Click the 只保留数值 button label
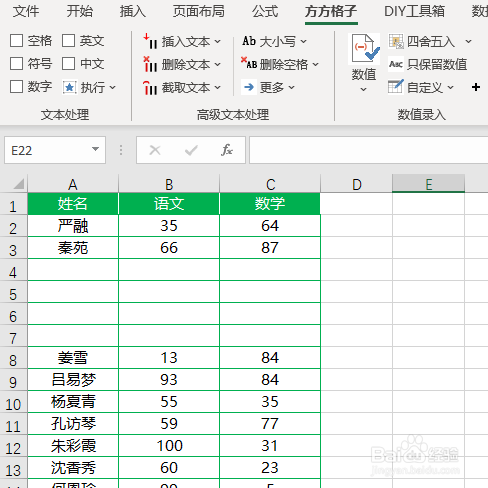488x488 pixels. [437, 64]
